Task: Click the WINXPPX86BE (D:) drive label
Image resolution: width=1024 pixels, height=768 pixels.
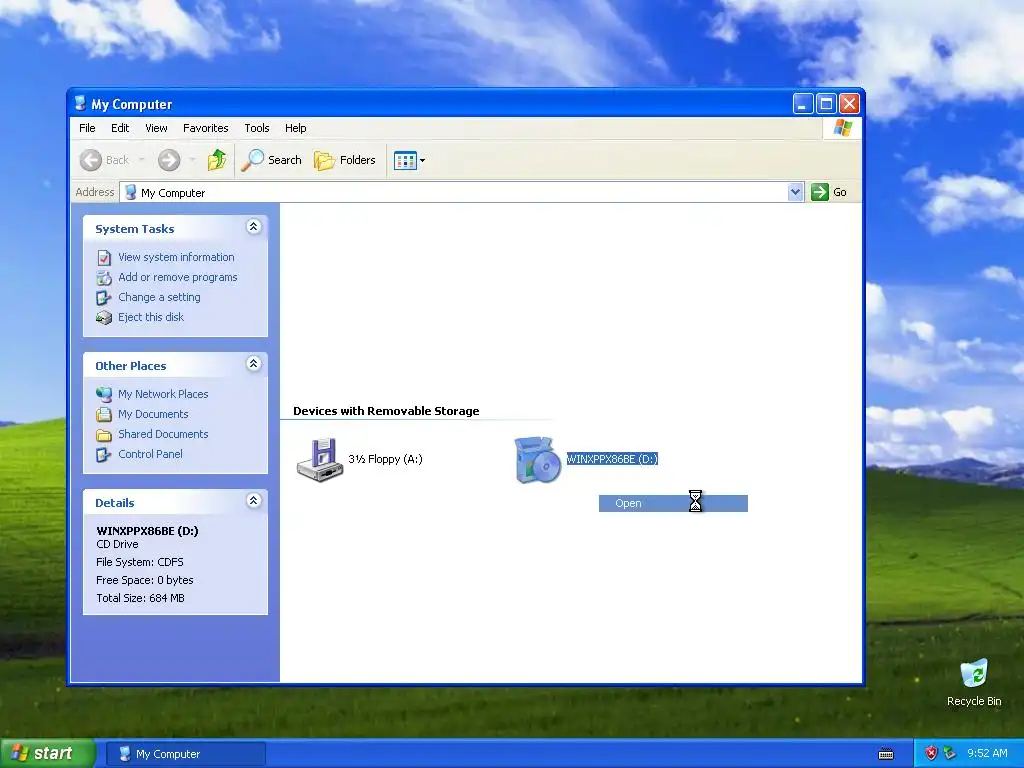Action: click(612, 459)
